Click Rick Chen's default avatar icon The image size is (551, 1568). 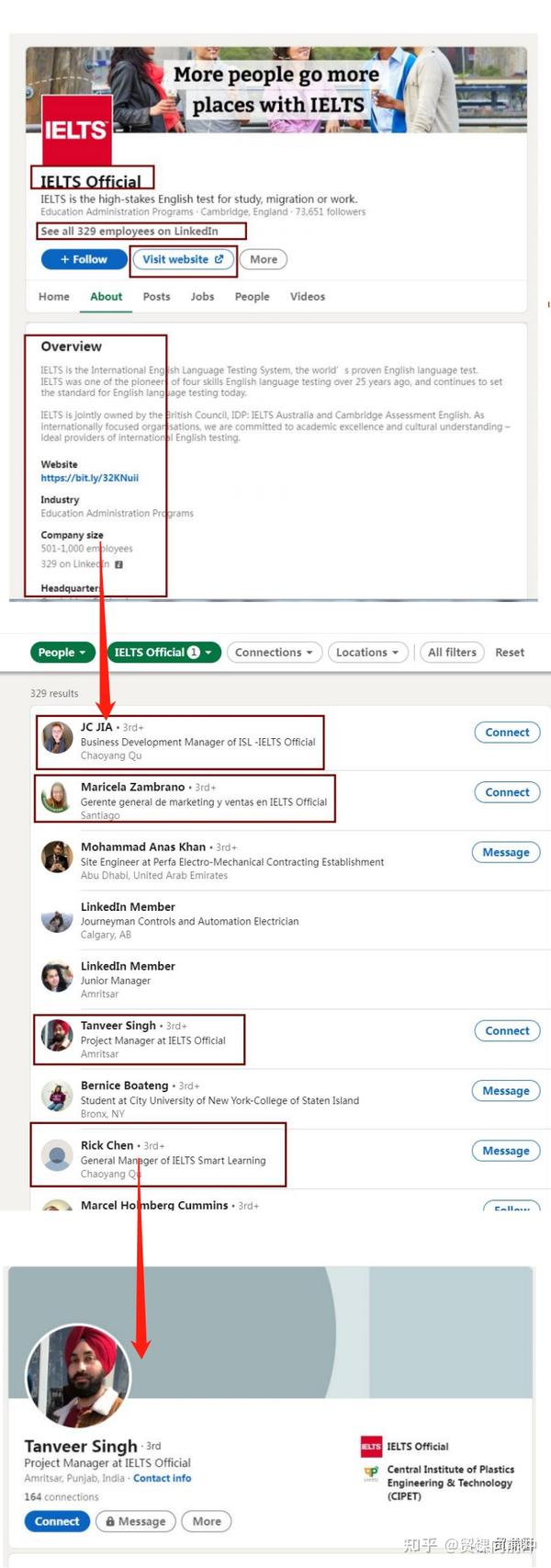tap(58, 1155)
